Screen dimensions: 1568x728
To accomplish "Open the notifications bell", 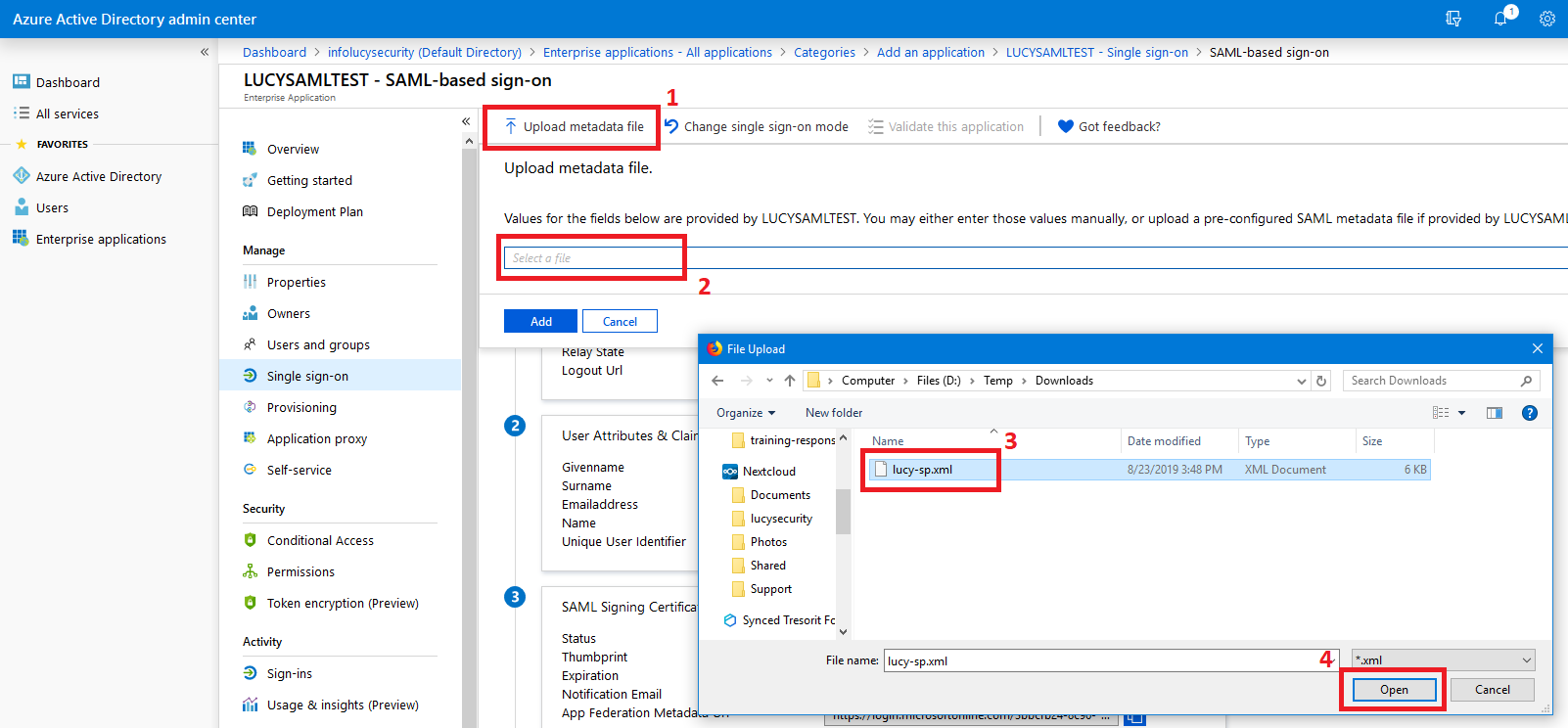I will [x=1500, y=19].
